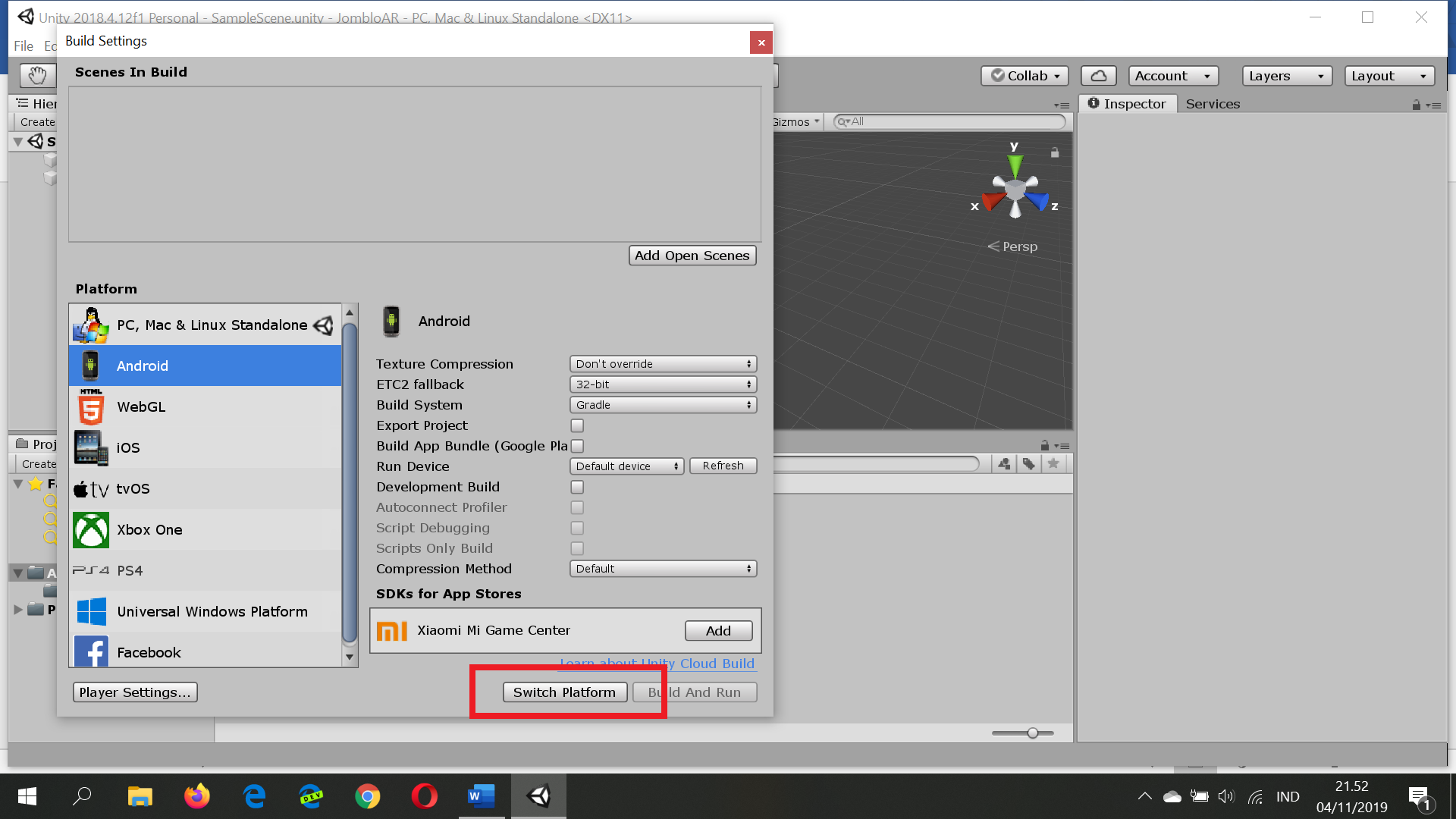Image resolution: width=1456 pixels, height=819 pixels.
Task: Switch to the Services tab
Action: [x=1213, y=104]
